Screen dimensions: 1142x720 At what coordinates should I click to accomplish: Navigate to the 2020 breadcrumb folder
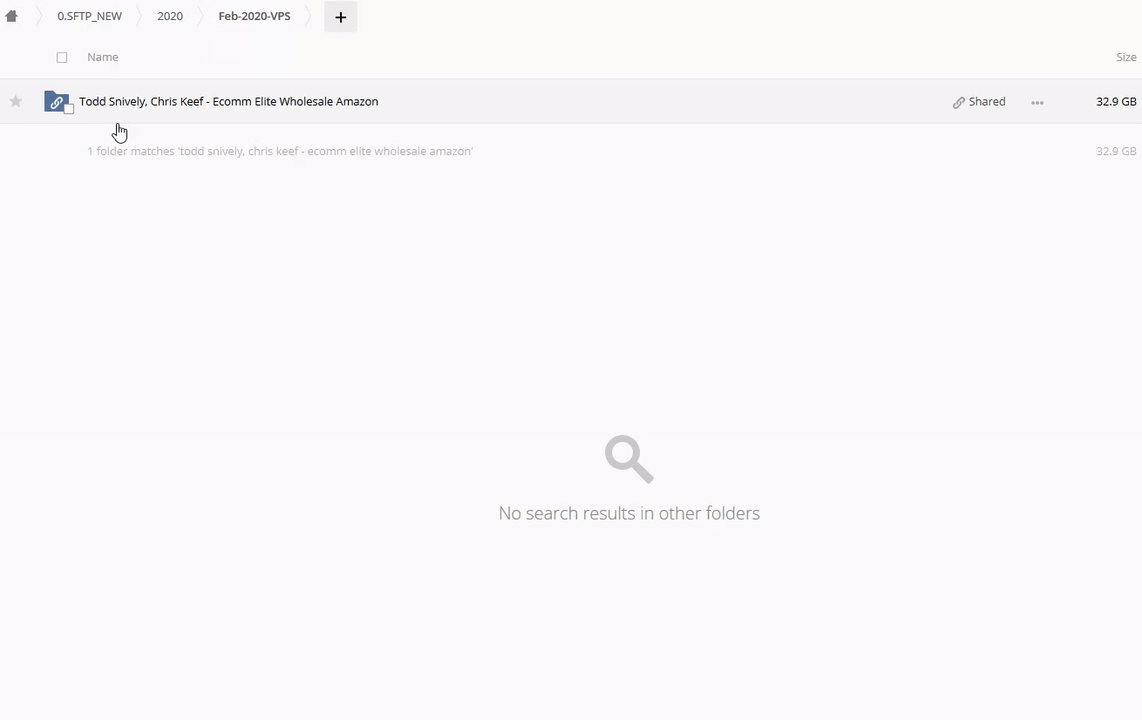pyautogui.click(x=170, y=16)
